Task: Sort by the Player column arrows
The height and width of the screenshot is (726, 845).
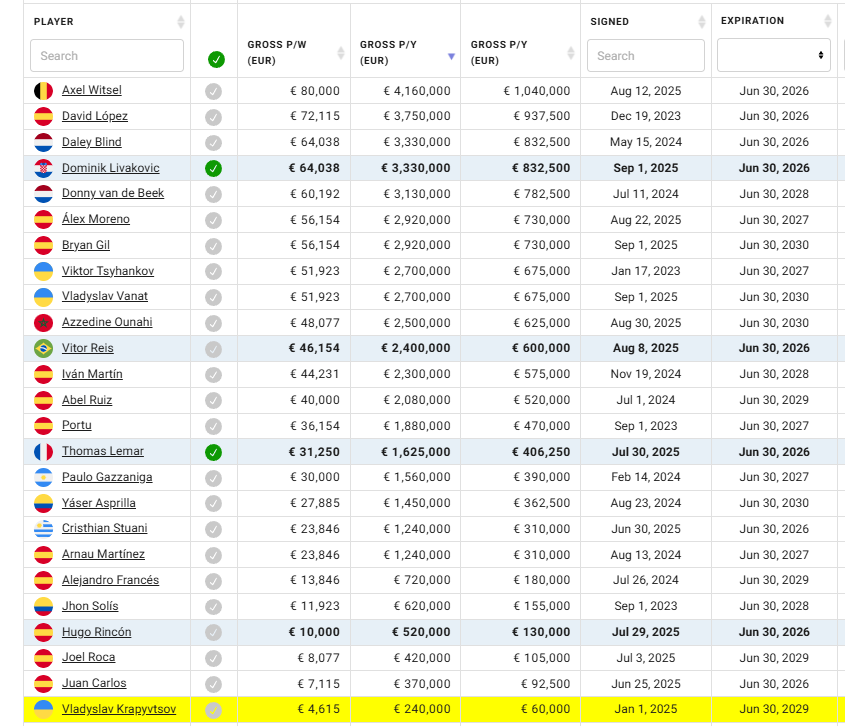Action: click(180, 22)
